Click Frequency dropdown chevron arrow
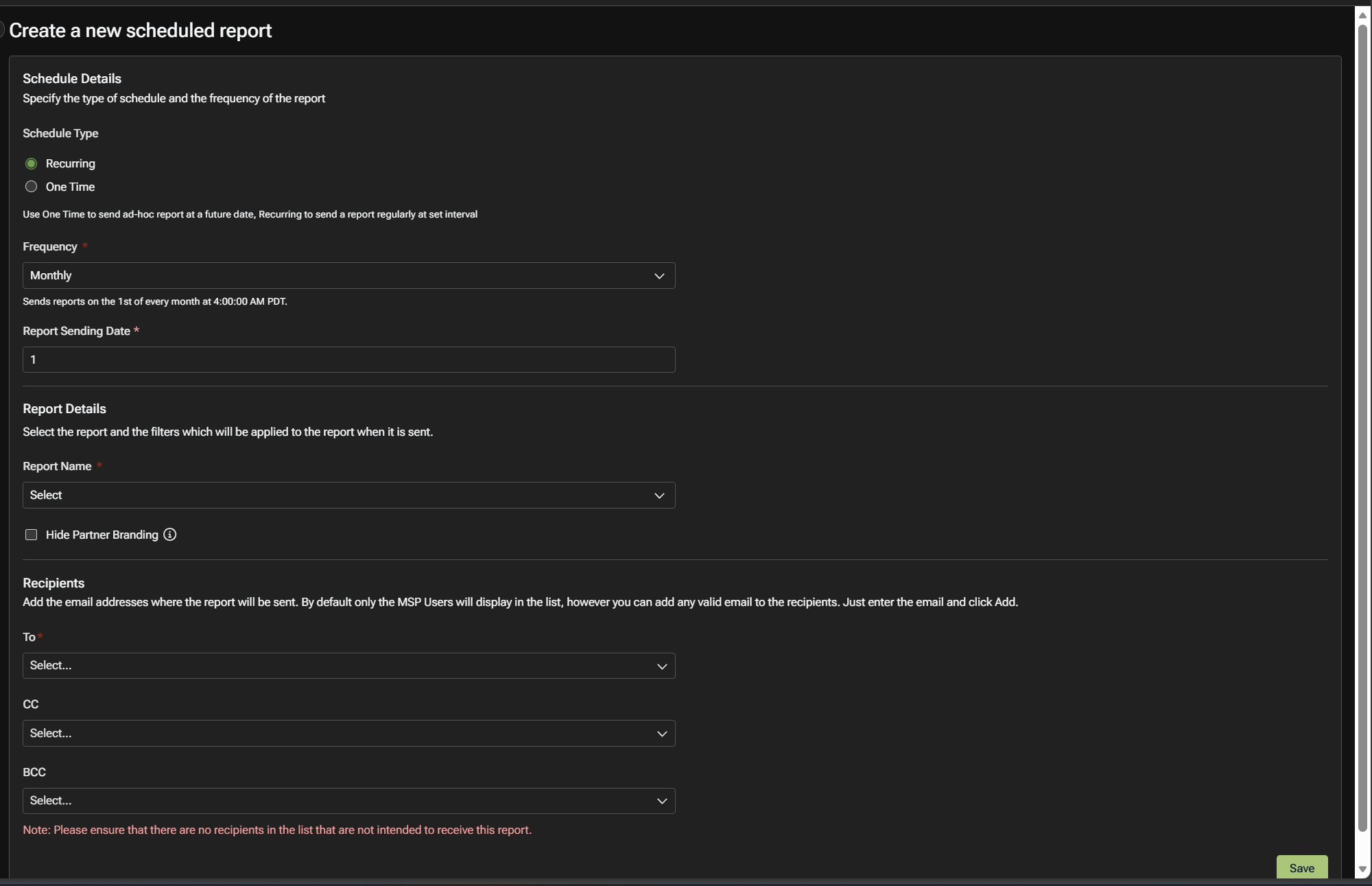 (659, 276)
